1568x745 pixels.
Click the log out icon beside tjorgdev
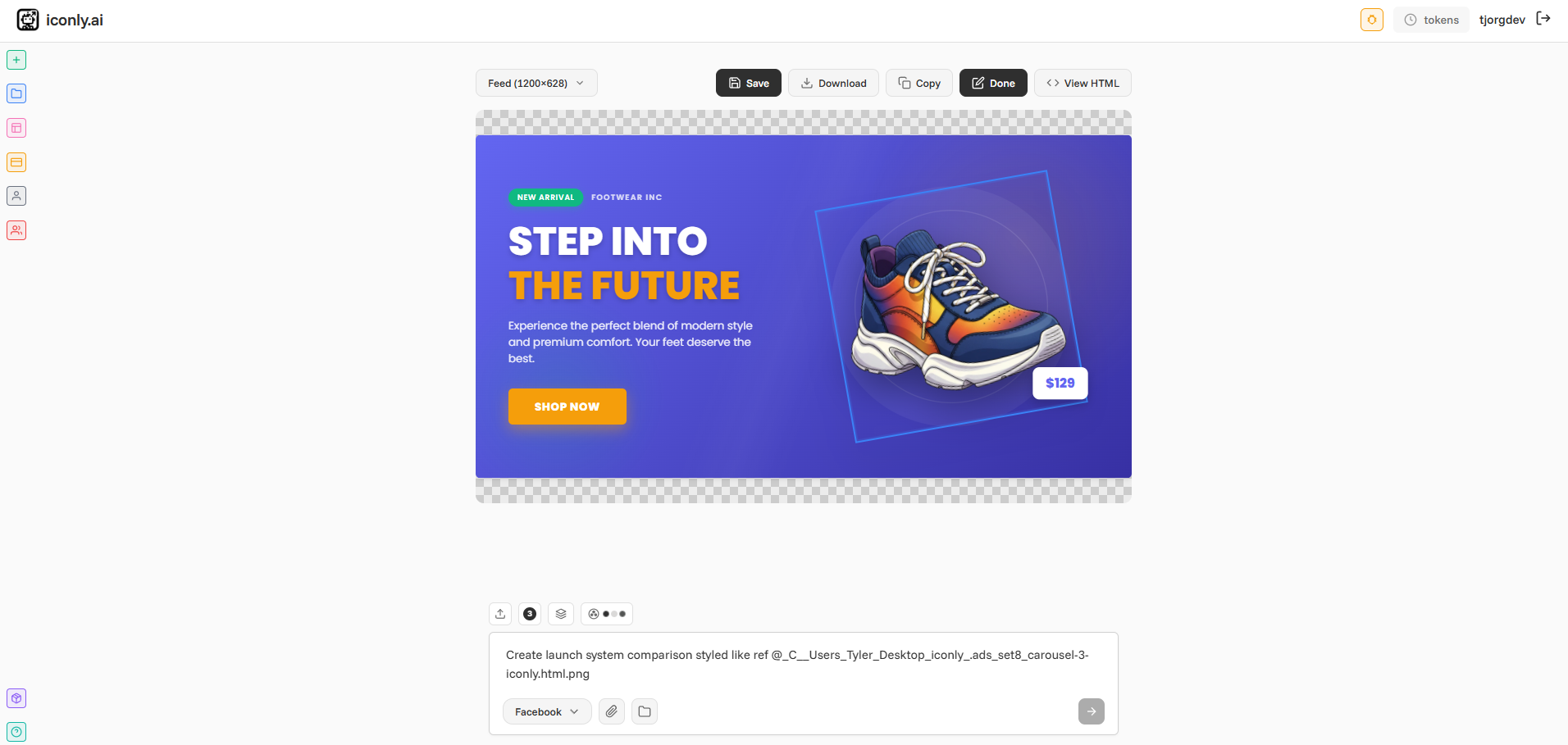[x=1543, y=19]
